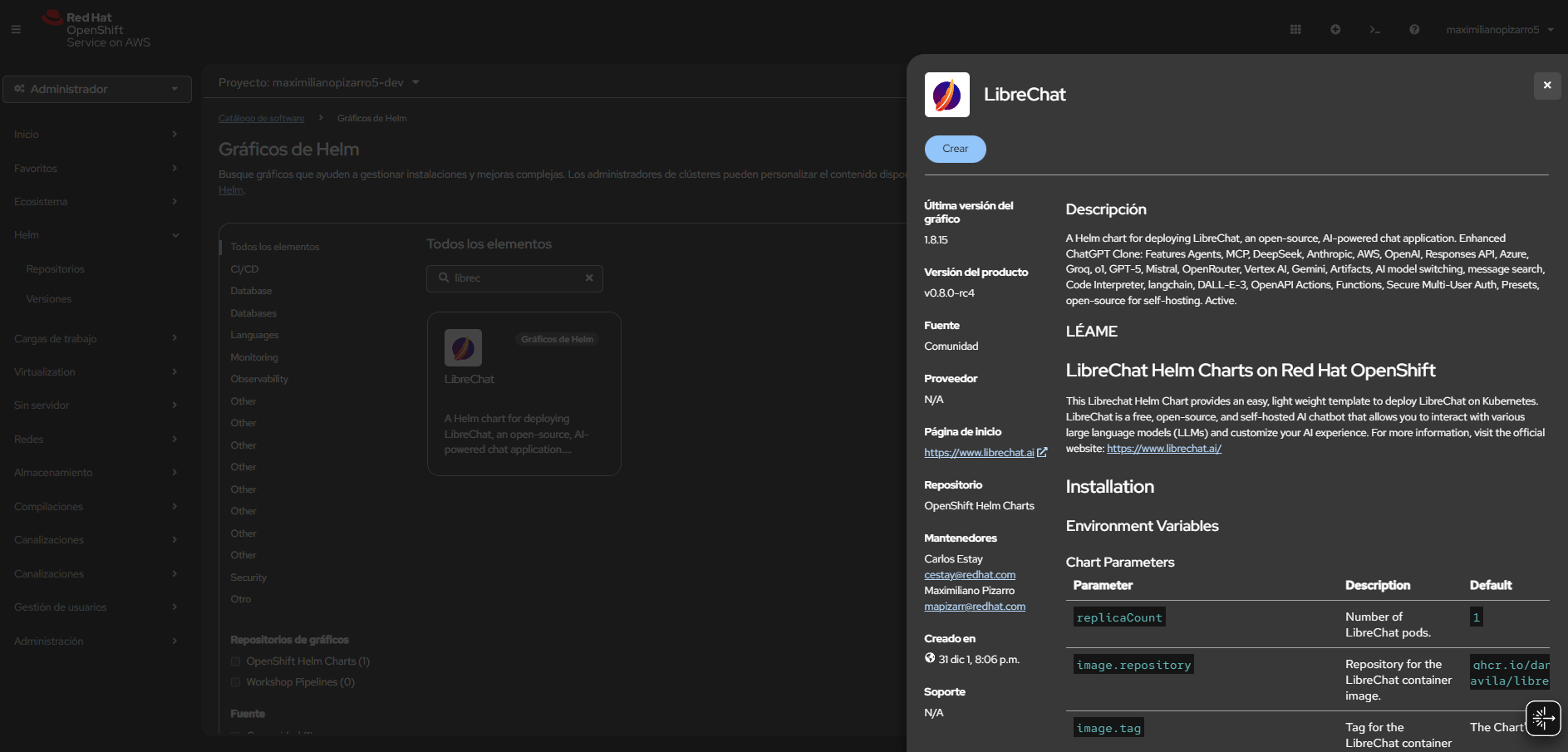This screenshot has height=752, width=1568.
Task: Collapse the Helm section chevron
Action: tap(175, 235)
